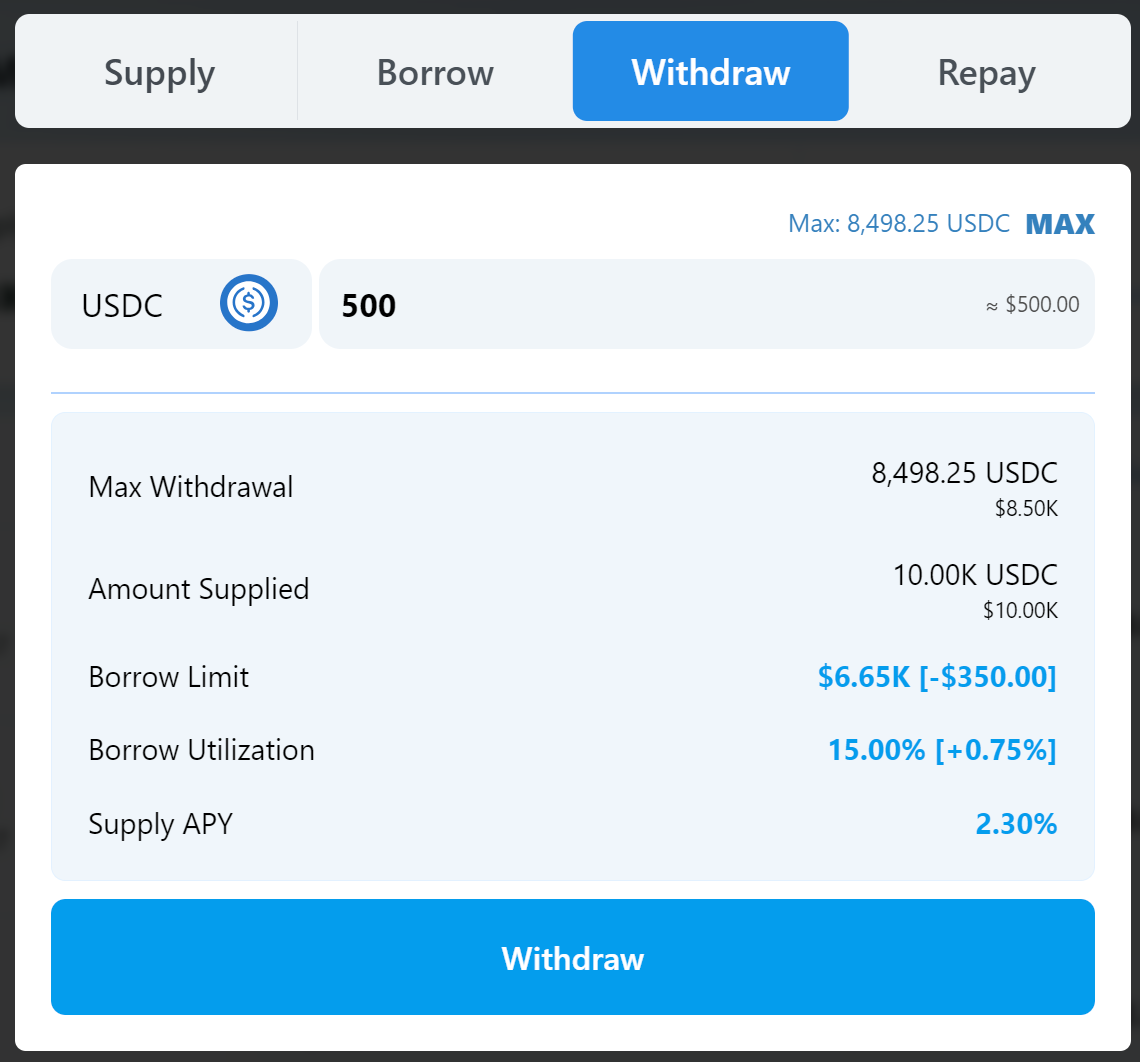Image resolution: width=1140 pixels, height=1062 pixels.
Task: Click the USDC coin icon
Action: (249, 303)
